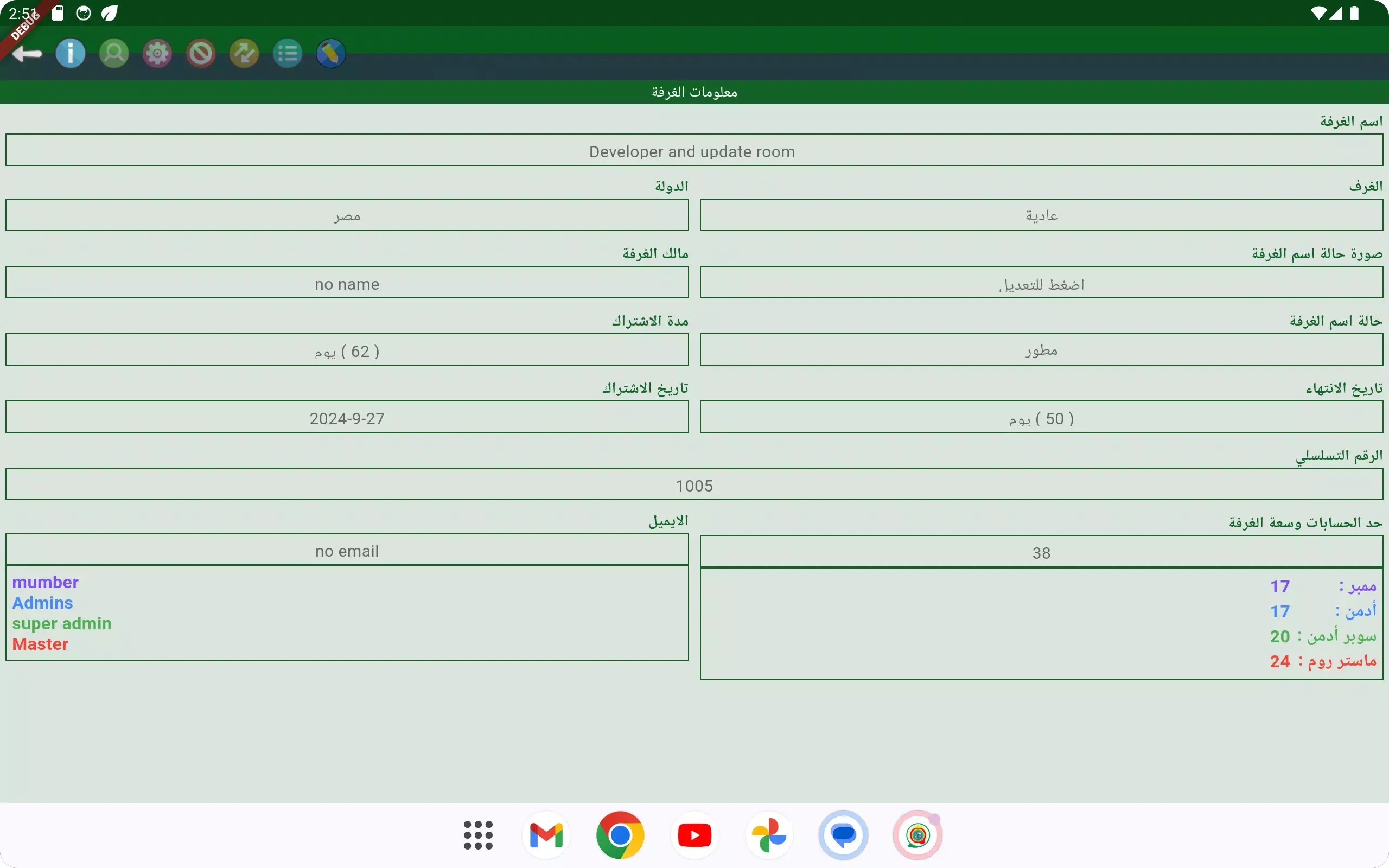Viewport: 1389px width, 868px height.
Task: Click the block/ban icon in the toolbar
Action: tap(200, 53)
